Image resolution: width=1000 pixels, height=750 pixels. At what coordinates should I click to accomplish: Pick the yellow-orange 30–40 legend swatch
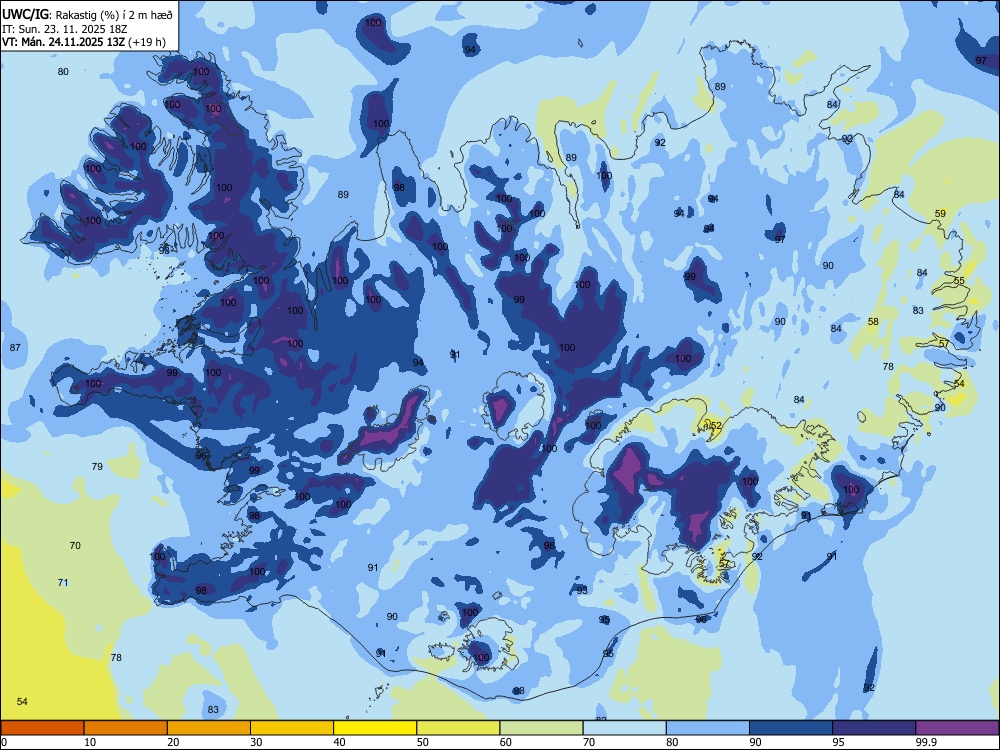pyautogui.click(x=292, y=728)
